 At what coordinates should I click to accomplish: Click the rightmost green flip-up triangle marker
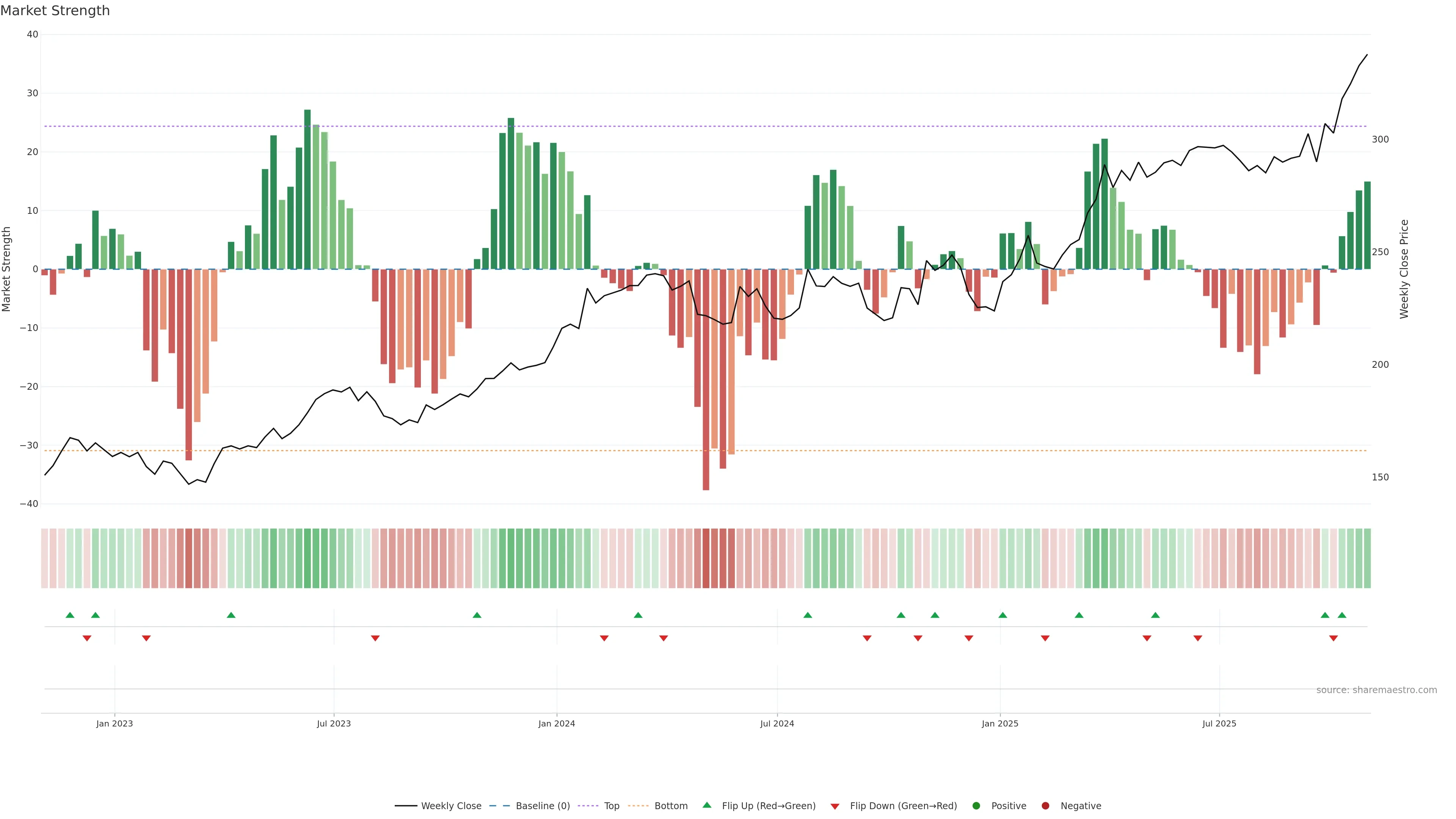(1342, 615)
